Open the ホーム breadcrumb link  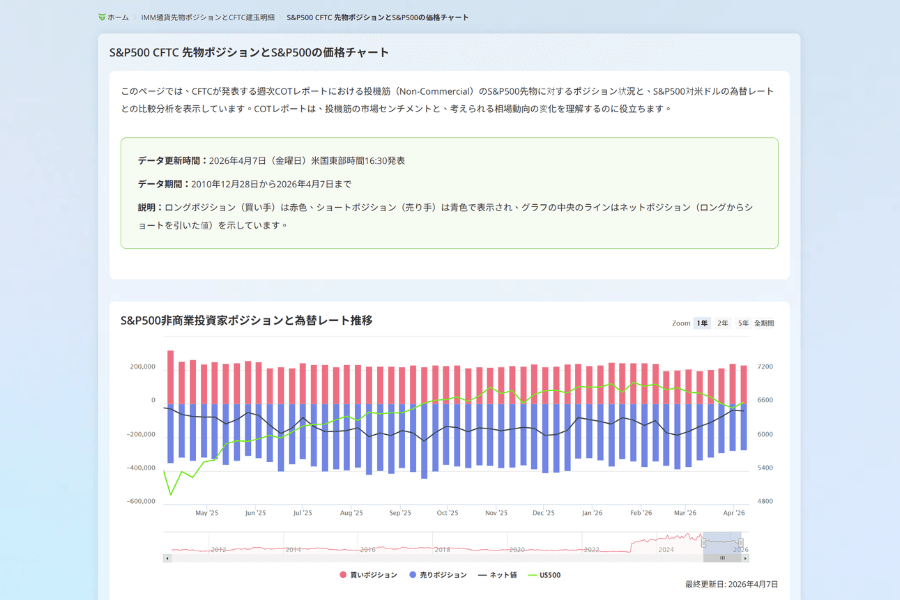pyautogui.click(x=116, y=15)
